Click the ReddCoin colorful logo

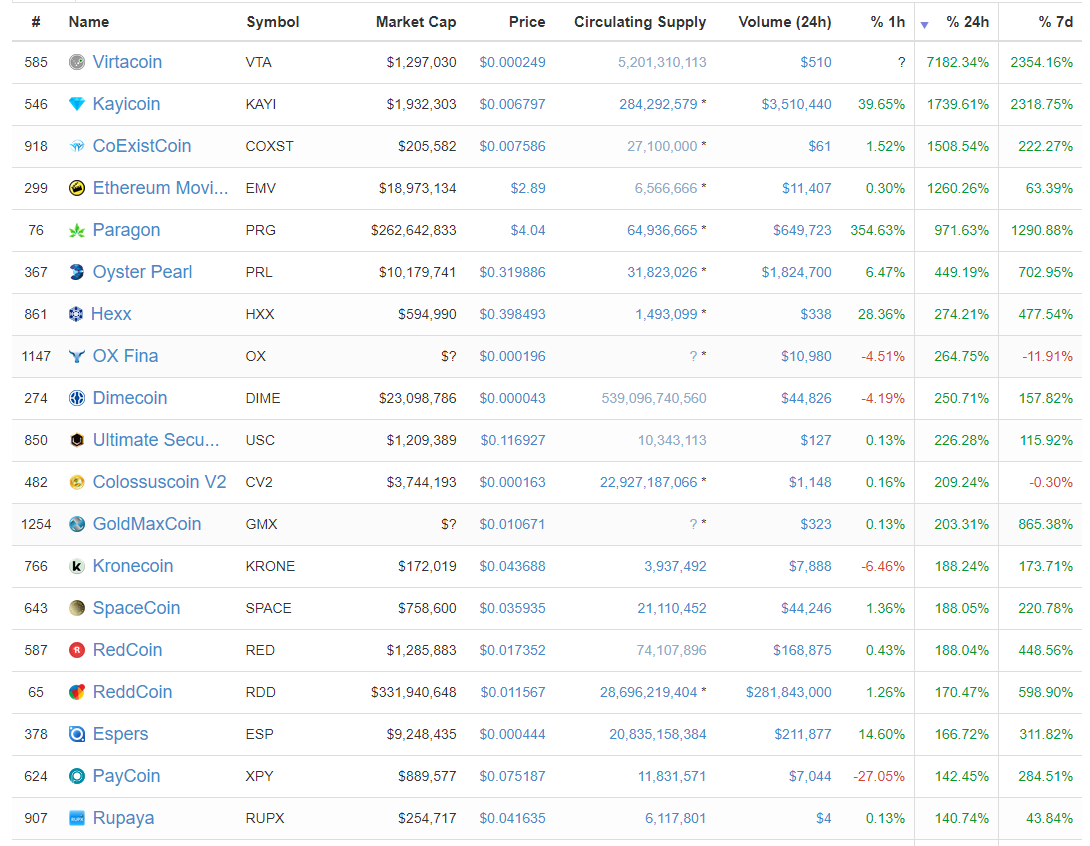click(76, 692)
